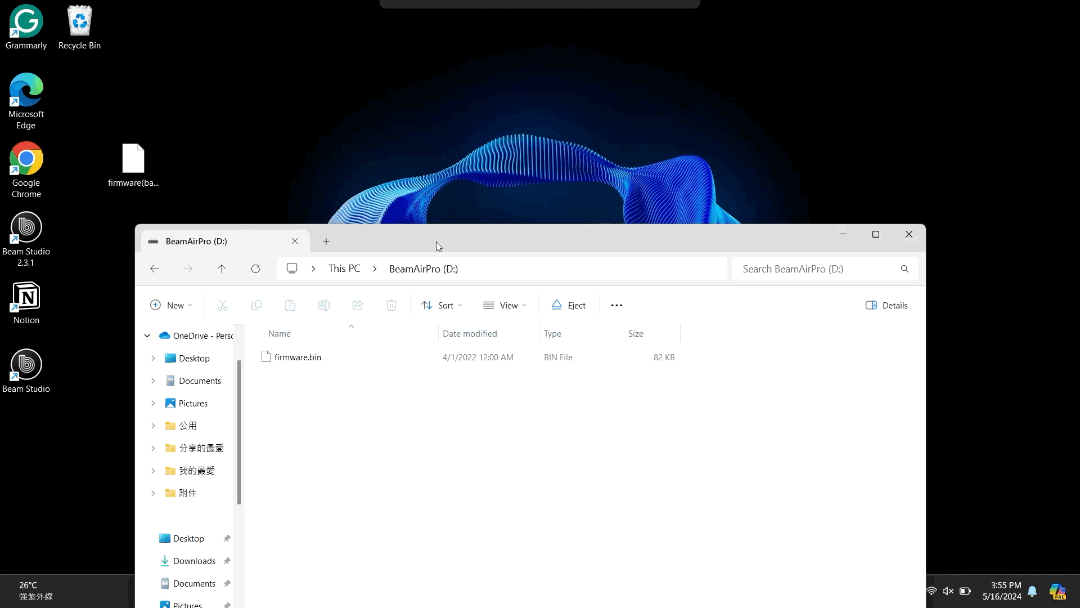Click the colorful Copilot tray icon
This screenshot has height=608, width=1080.
tap(1058, 591)
